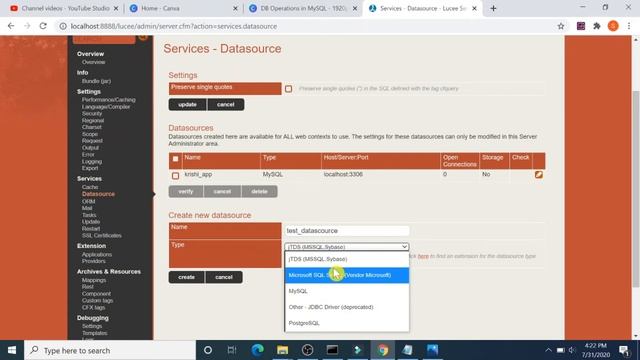640x360 pixels.
Task: Edit the krishi_app datasource via pencil icon
Action: coord(539,175)
